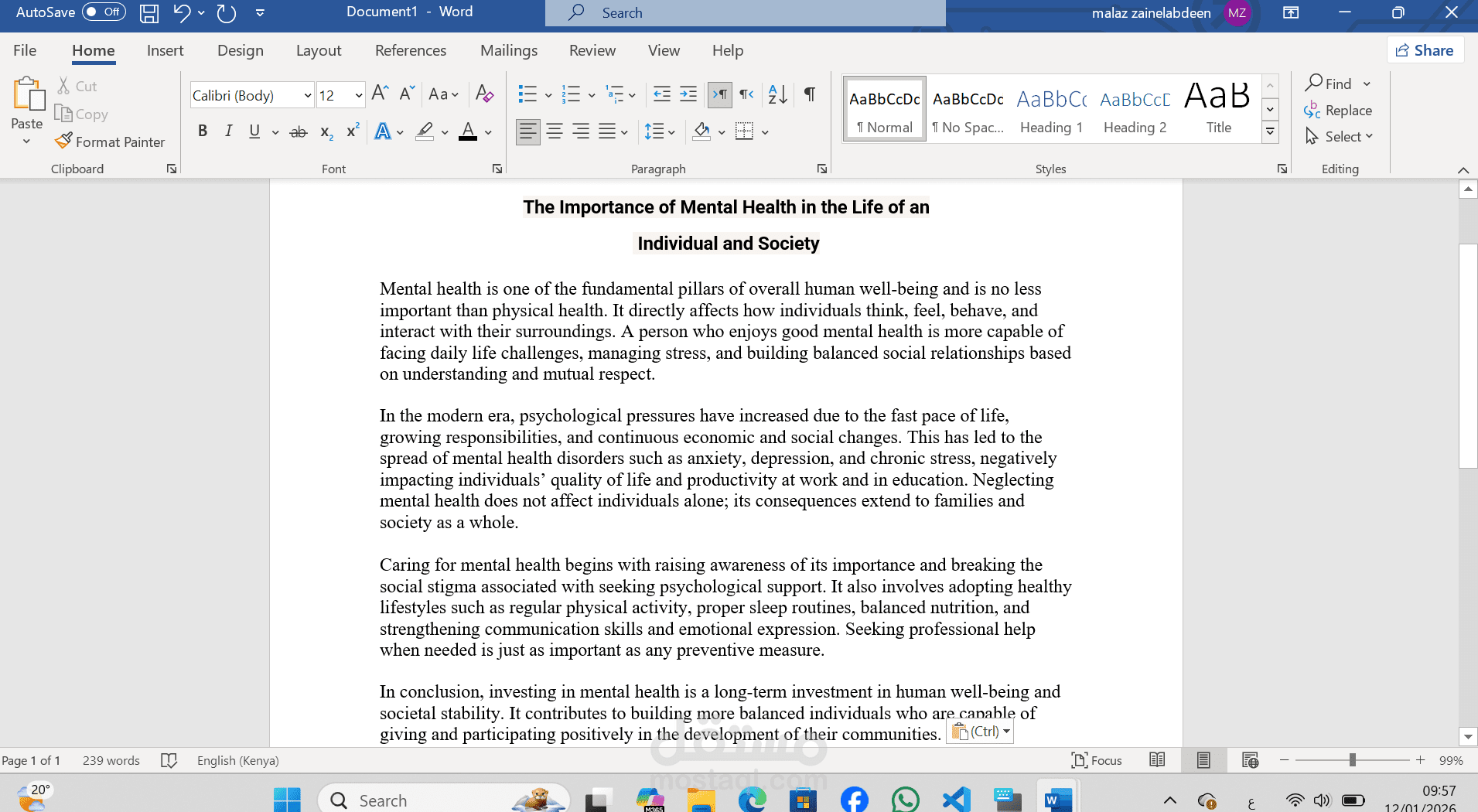Open Ribbon Display Options

1291,12
